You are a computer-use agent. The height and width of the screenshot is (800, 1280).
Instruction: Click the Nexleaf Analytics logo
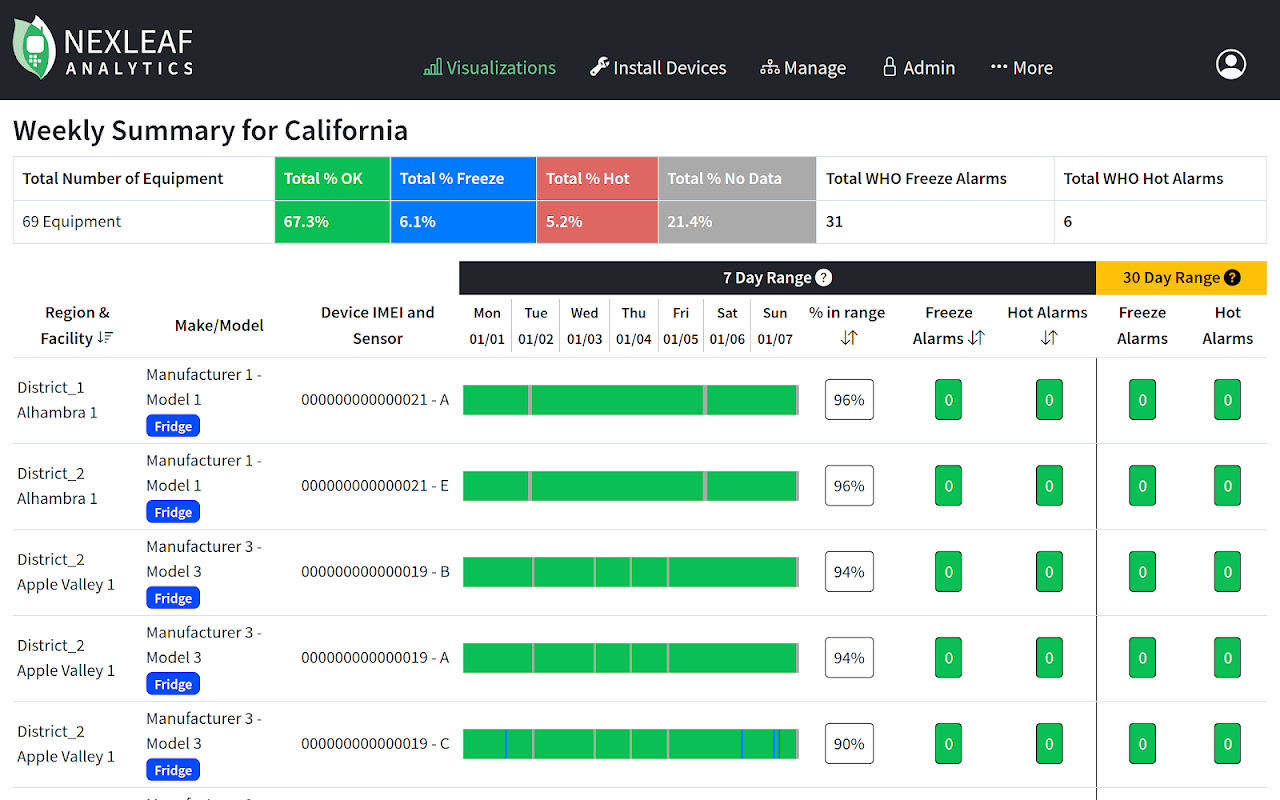pos(103,50)
